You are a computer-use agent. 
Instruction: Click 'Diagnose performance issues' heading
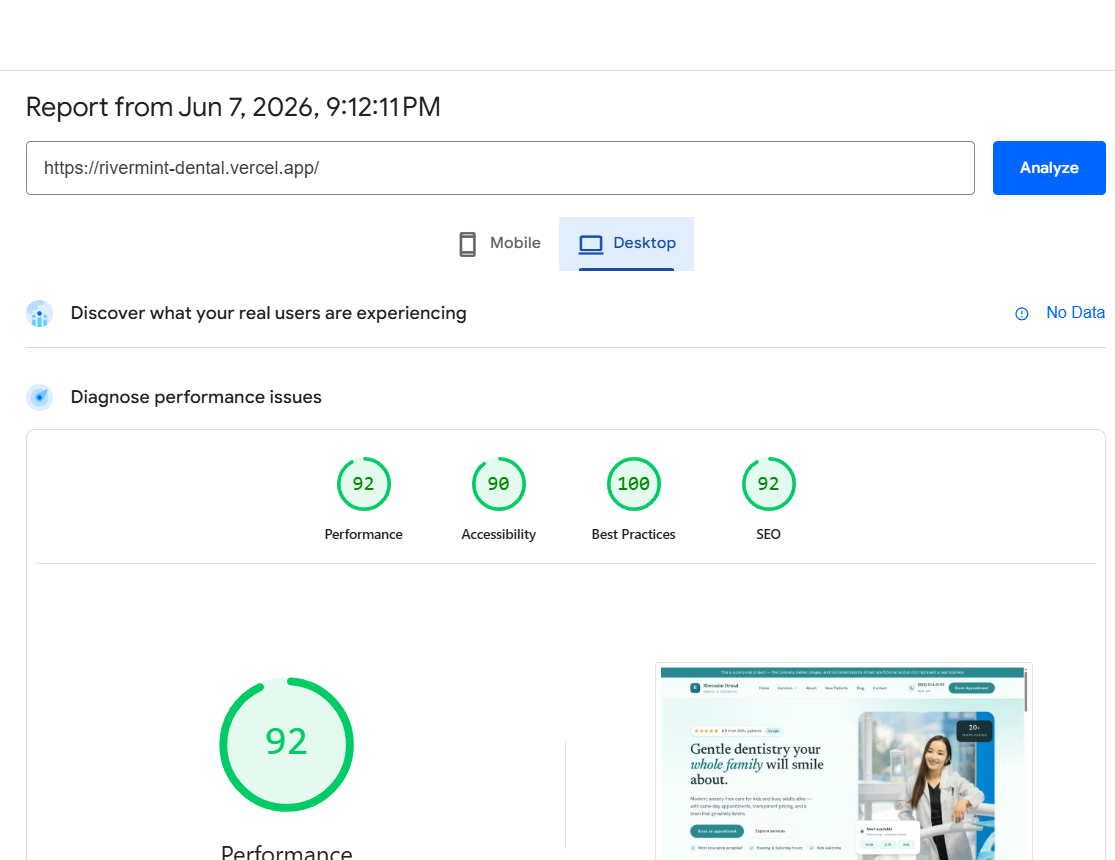196,397
